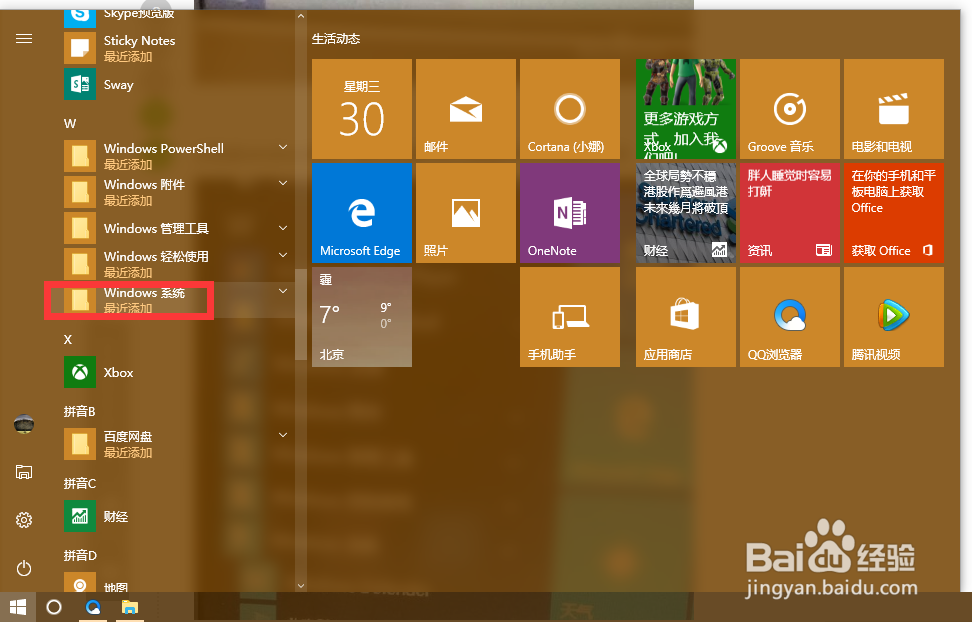
Task: Open the 应用商店 Store tile
Action: tap(685, 317)
